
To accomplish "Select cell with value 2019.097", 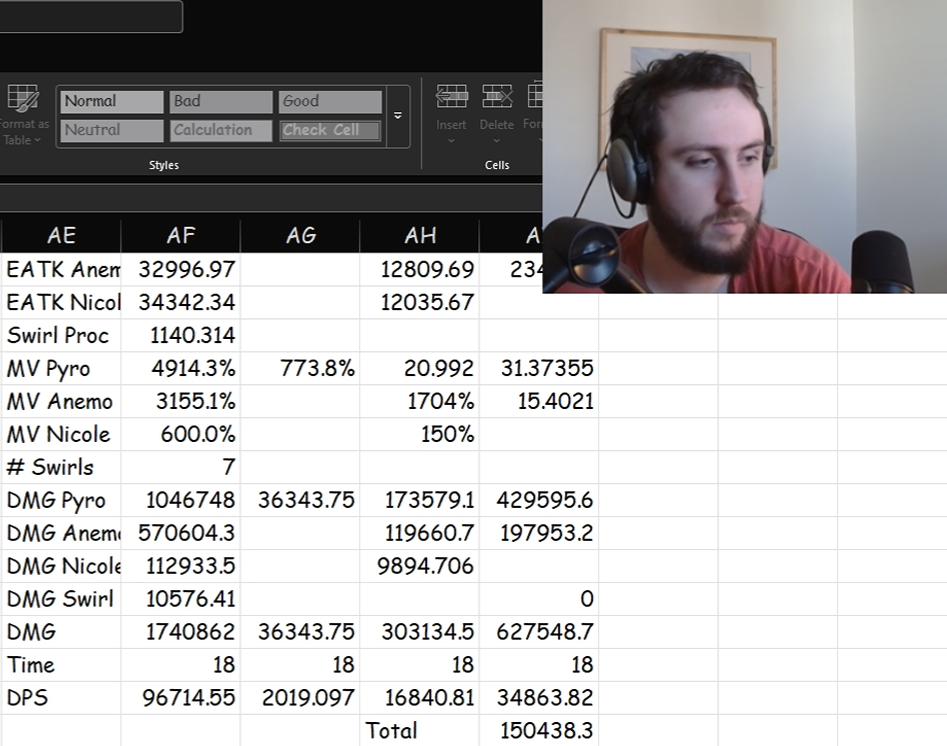I will pyautogui.click(x=300, y=698).
